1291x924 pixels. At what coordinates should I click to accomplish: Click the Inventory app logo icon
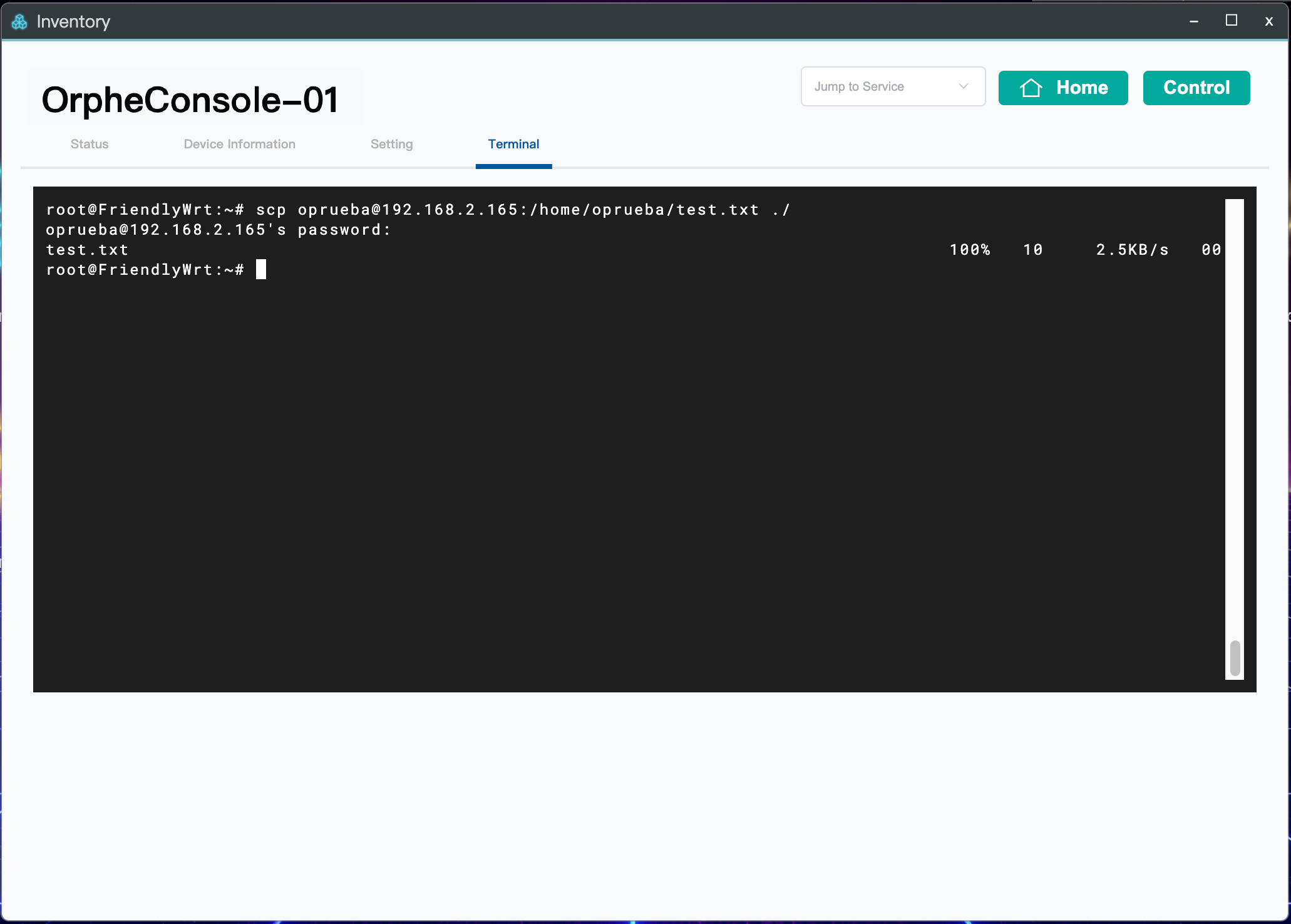click(19, 22)
